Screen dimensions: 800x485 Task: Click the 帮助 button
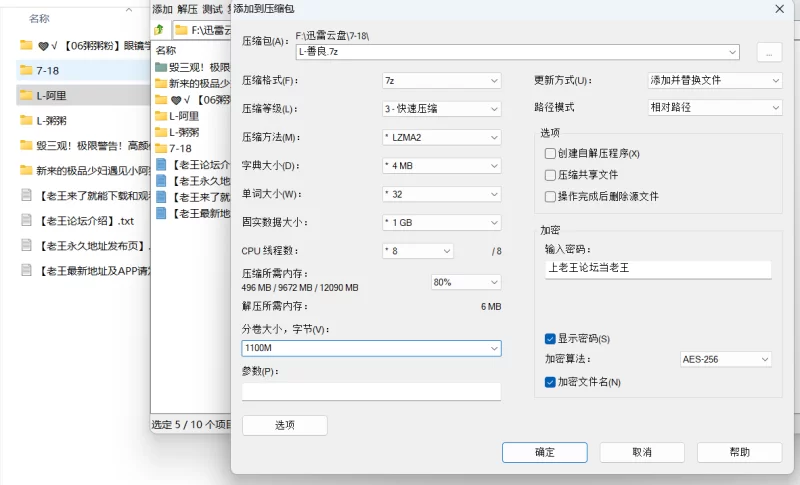[x=739, y=452]
